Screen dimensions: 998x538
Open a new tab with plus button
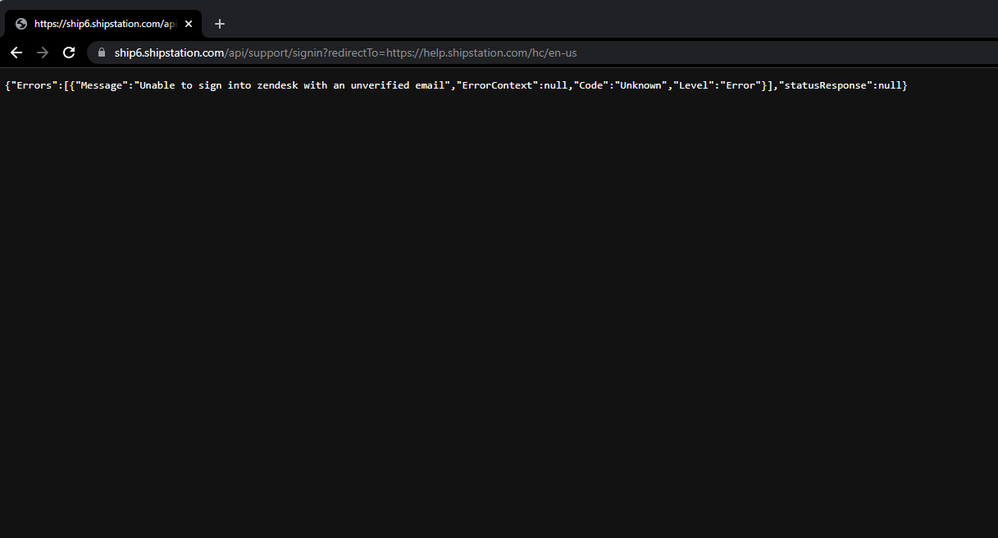tap(220, 24)
